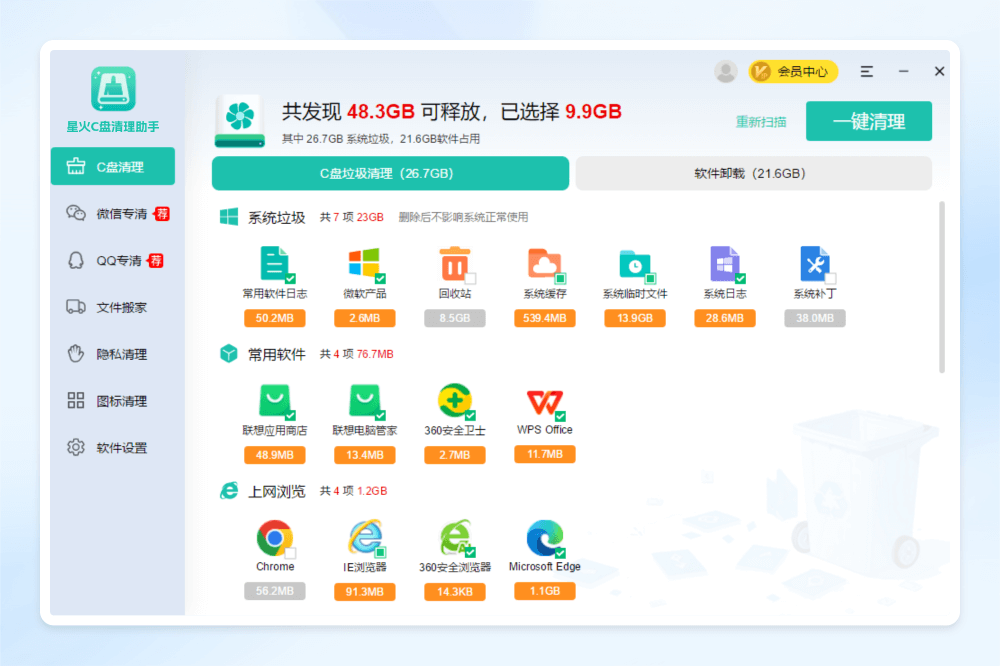Click the Chrome browser icon
The image size is (1000, 666).
coord(273,538)
